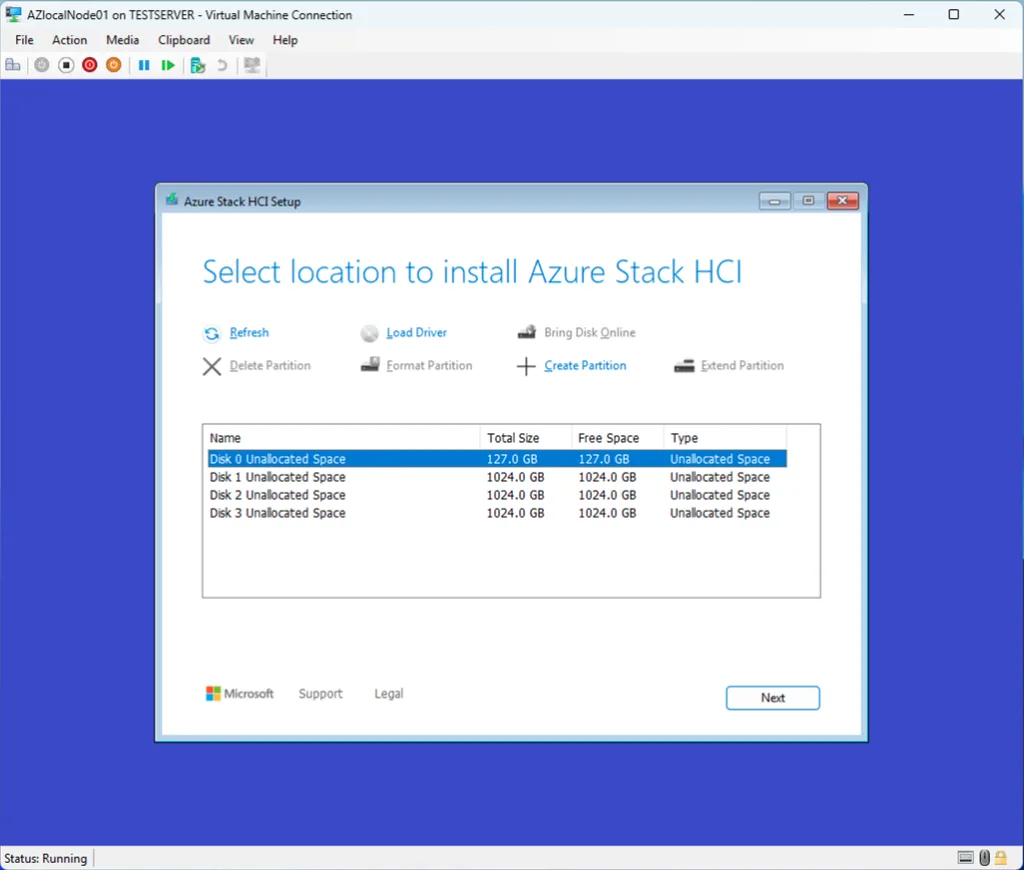Click the Refresh link
This screenshot has width=1024, height=870.
[249, 333]
